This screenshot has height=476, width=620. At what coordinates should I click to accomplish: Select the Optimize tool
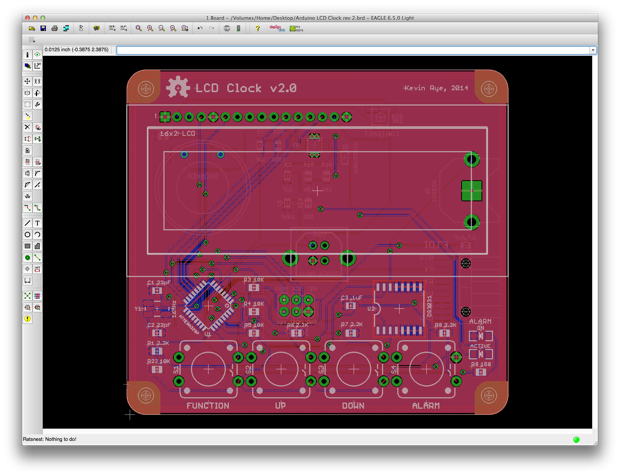click(x=37, y=185)
